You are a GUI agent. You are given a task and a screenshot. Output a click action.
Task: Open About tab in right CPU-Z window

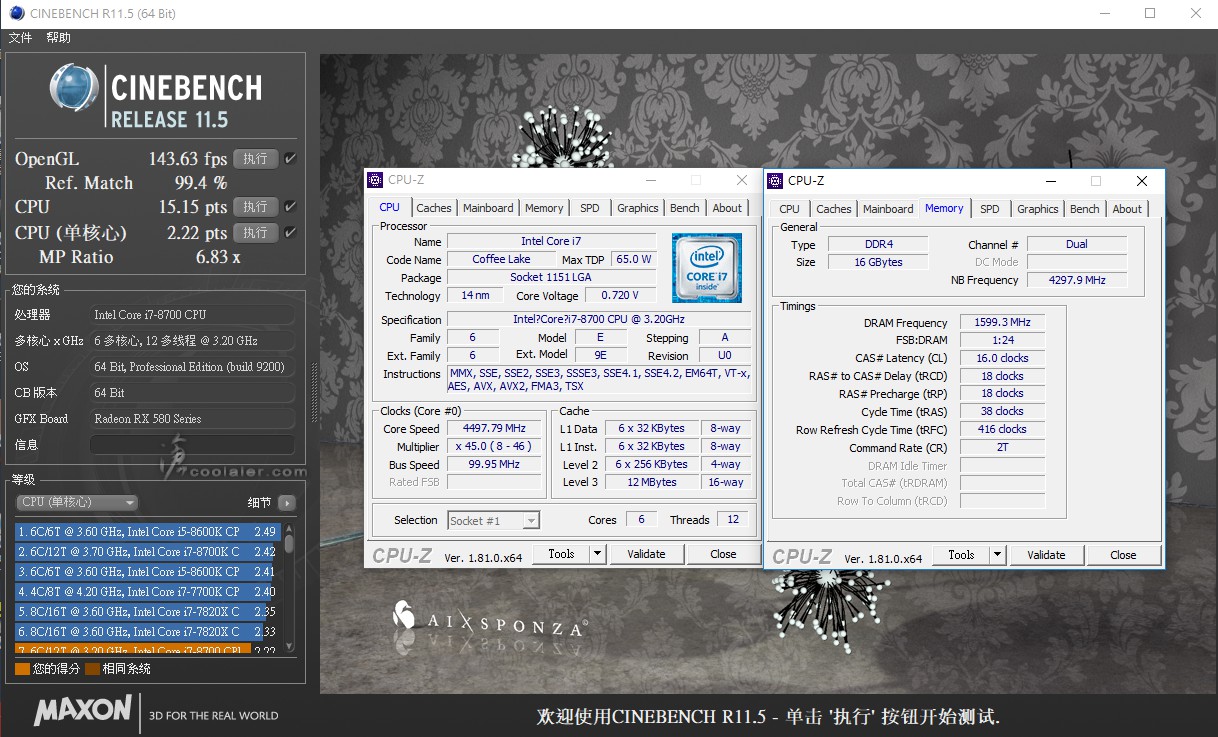click(x=1127, y=209)
